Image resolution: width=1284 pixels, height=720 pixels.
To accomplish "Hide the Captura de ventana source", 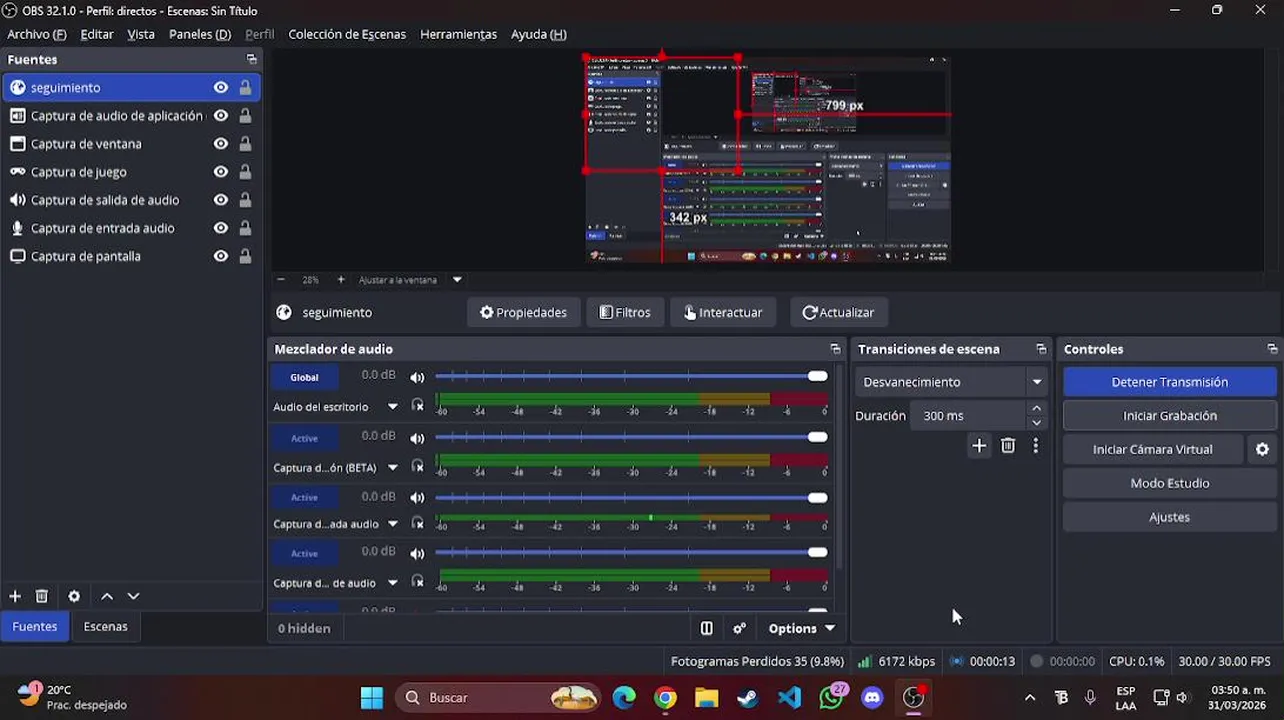I will 220,144.
